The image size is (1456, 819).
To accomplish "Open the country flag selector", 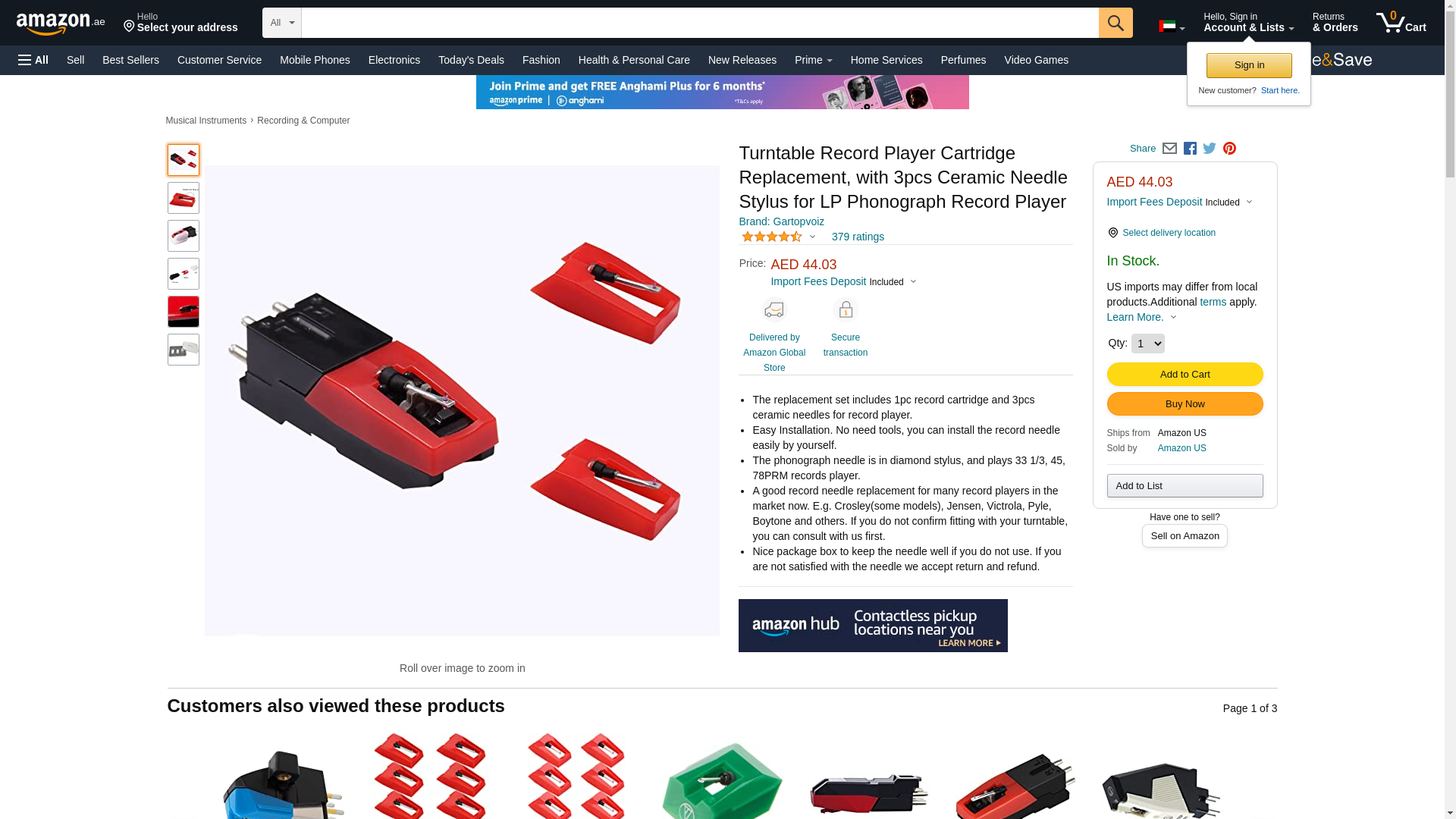I will click(x=1172, y=27).
